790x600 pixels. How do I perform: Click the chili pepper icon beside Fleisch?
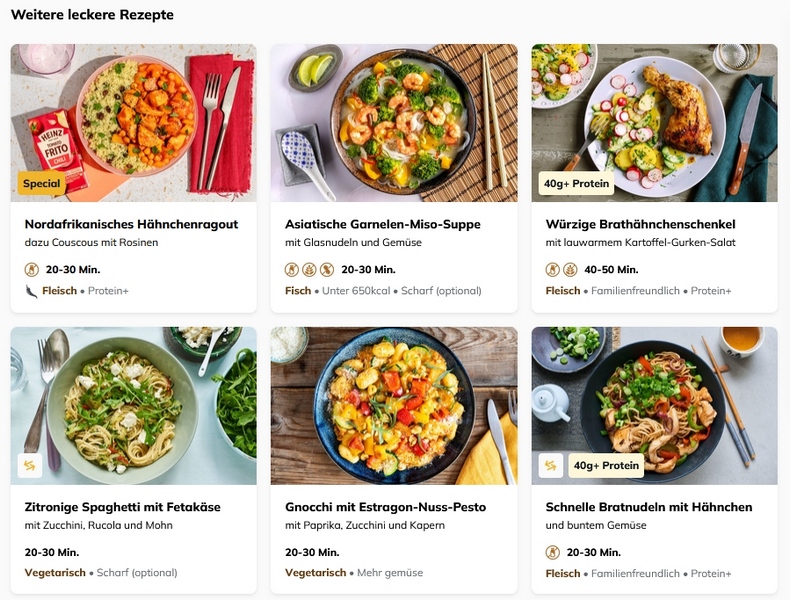[x=31, y=291]
